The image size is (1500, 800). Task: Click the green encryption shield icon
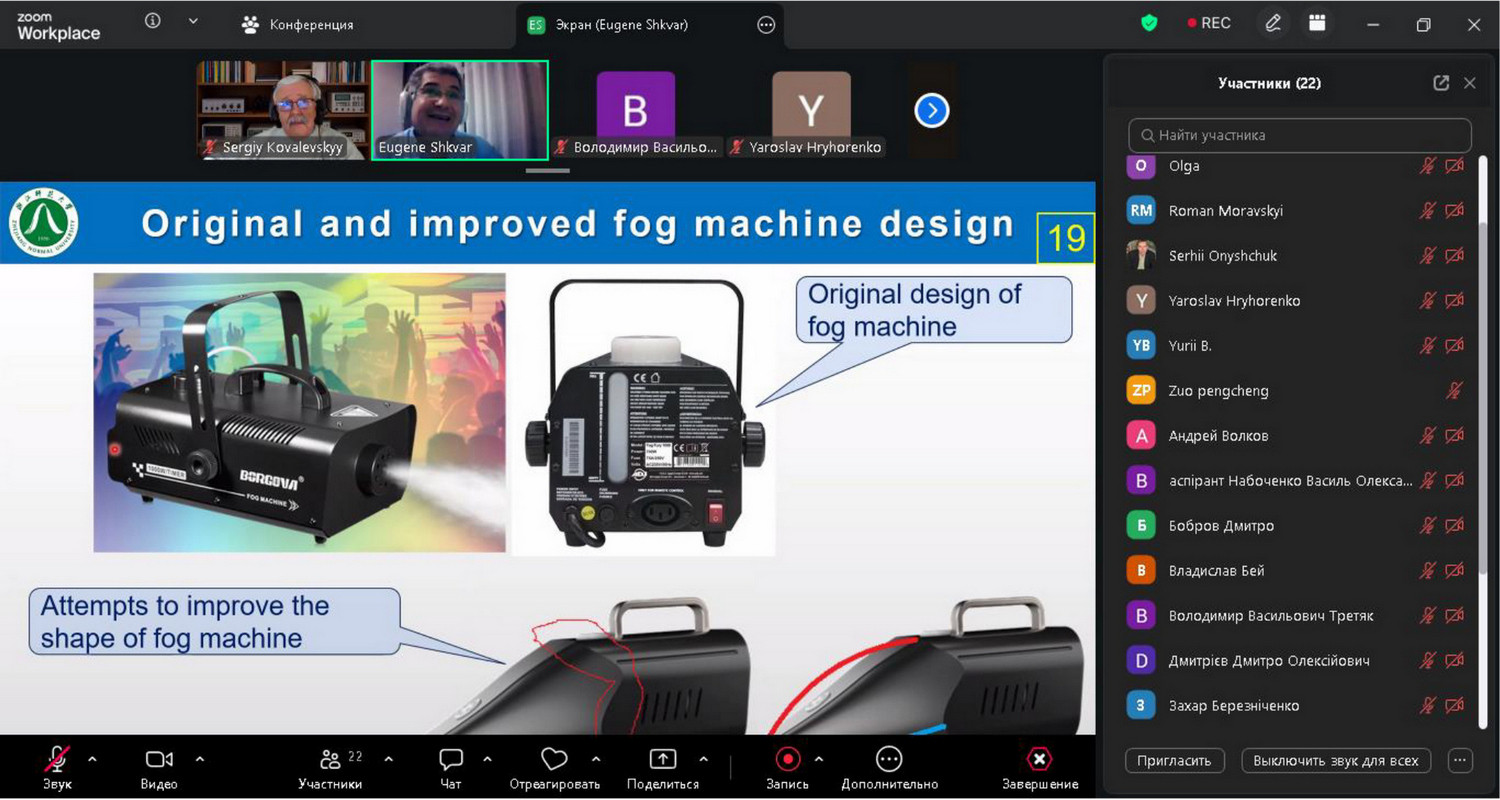1149,23
